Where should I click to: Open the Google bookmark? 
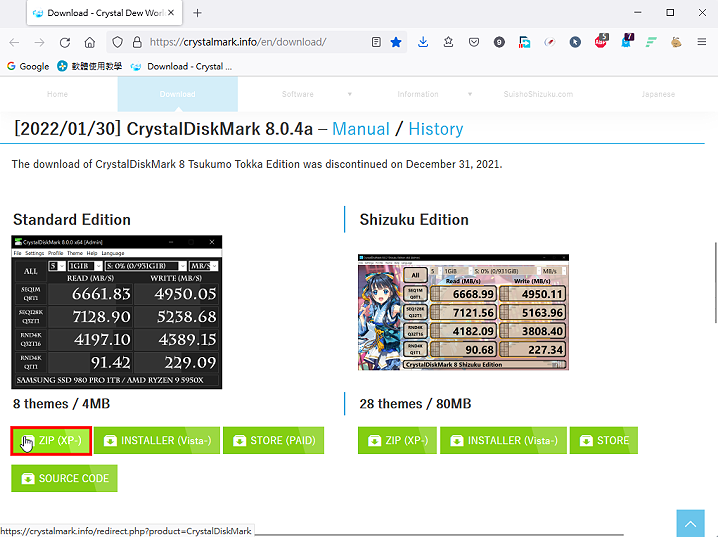point(28,67)
